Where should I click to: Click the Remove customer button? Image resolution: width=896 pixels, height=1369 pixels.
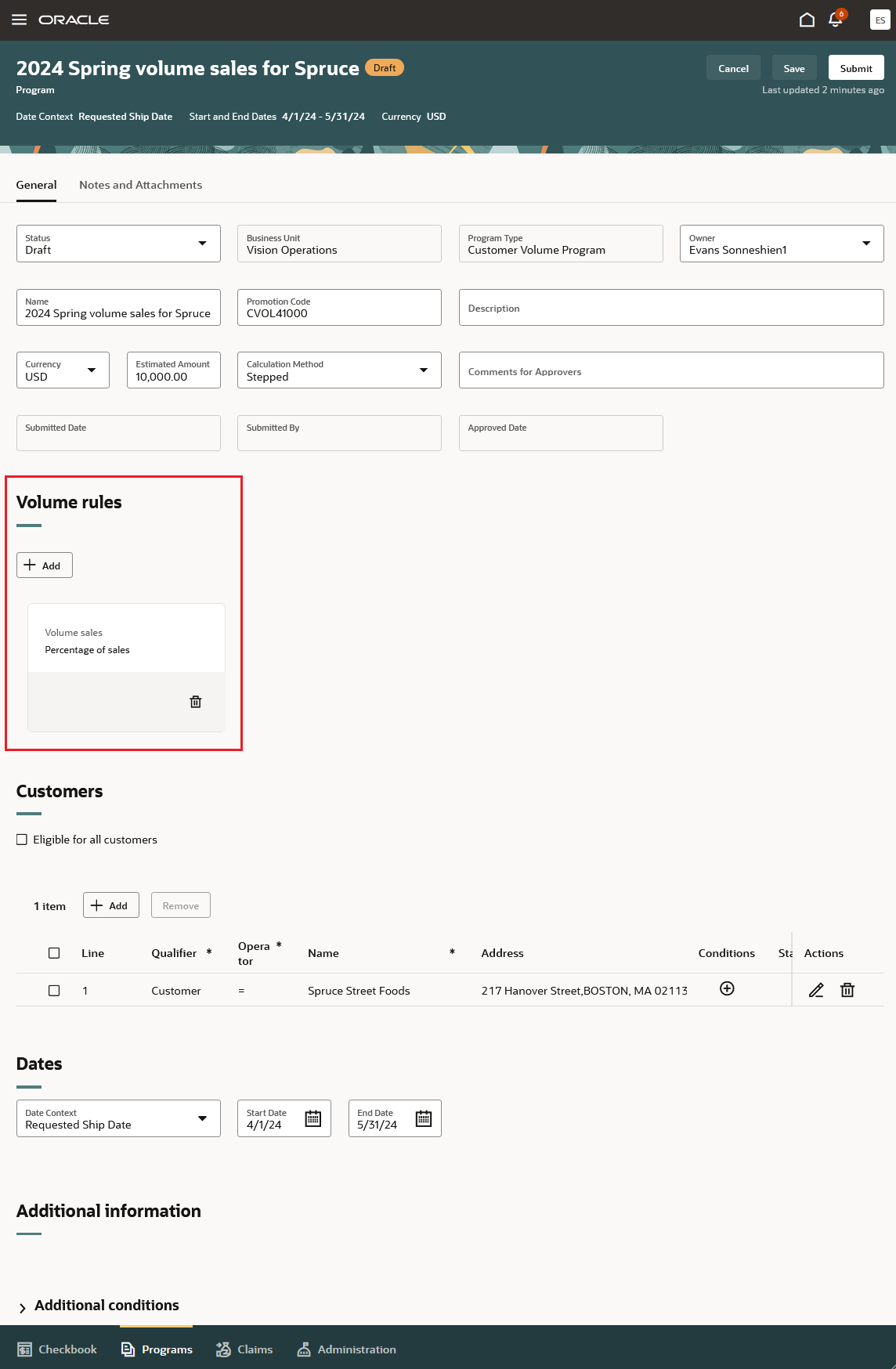[x=181, y=905]
